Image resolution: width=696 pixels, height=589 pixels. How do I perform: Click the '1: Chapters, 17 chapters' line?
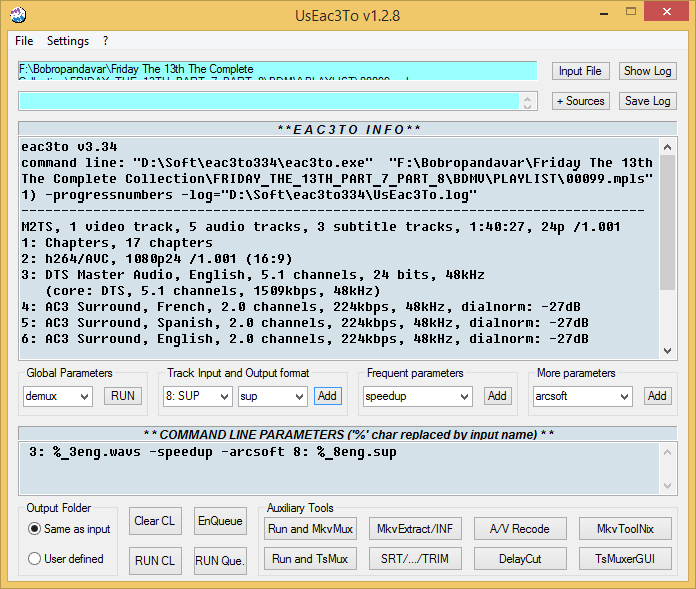pyautogui.click(x=117, y=243)
